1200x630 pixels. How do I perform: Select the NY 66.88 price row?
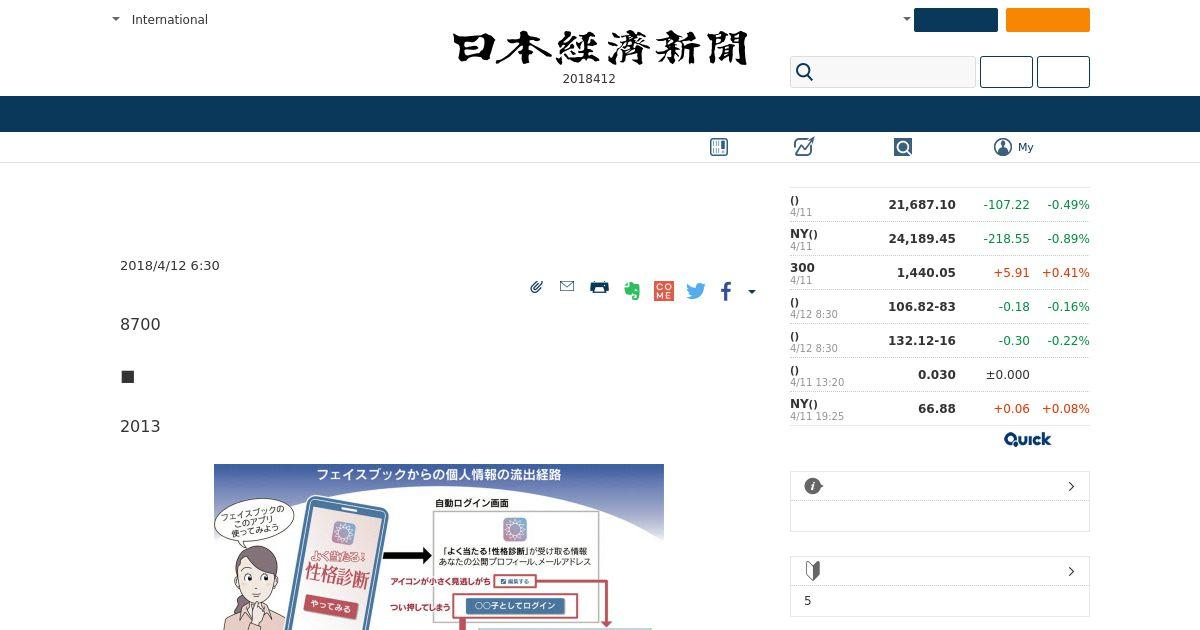940,409
